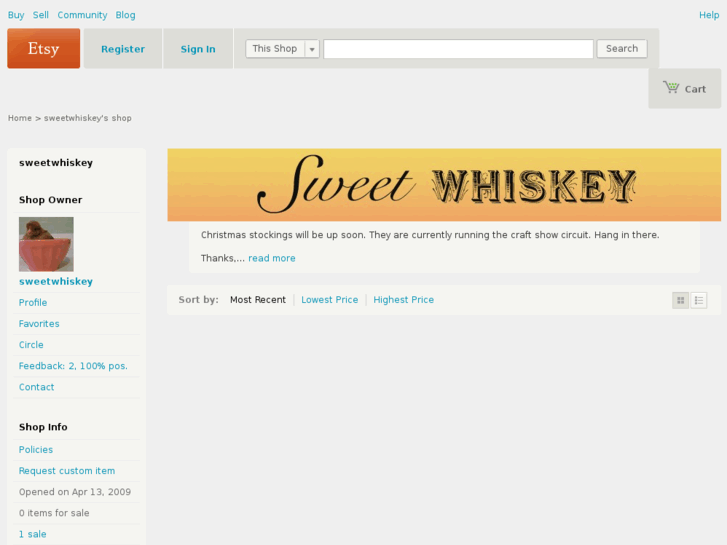Open the Contact link

click(x=36, y=387)
